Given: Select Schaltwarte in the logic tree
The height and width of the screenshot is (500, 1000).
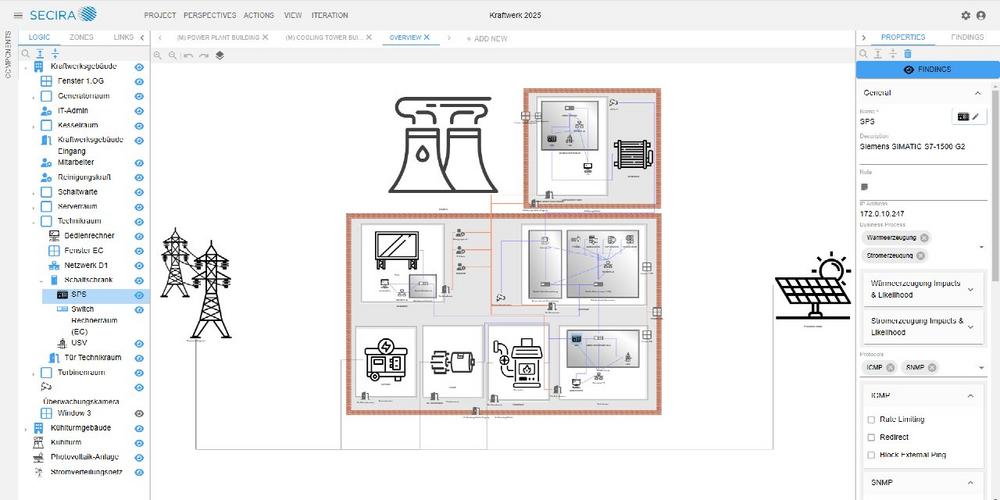Looking at the screenshot, I should coord(78,192).
